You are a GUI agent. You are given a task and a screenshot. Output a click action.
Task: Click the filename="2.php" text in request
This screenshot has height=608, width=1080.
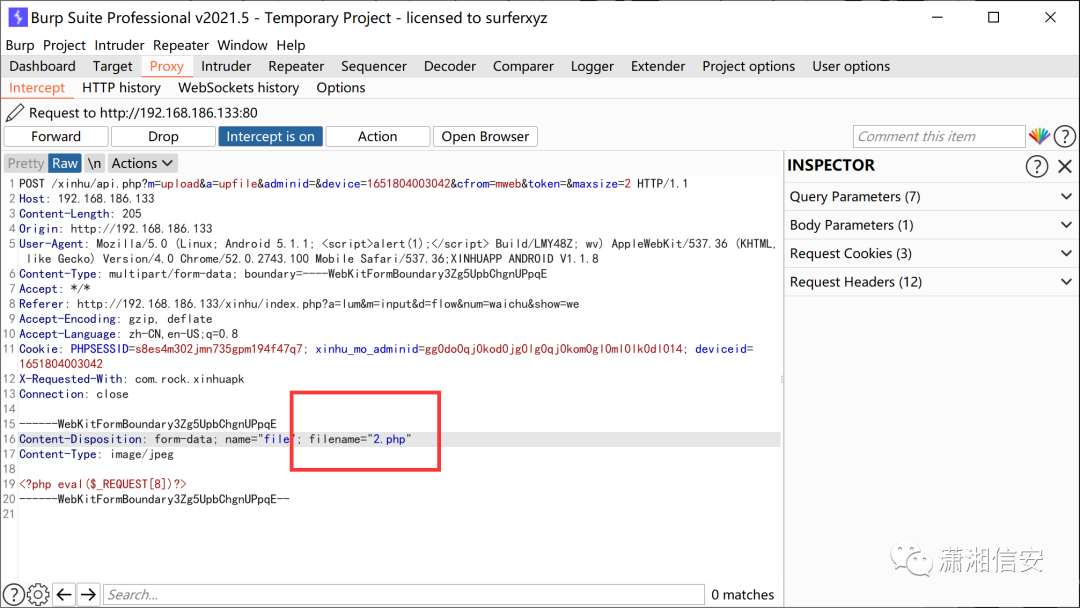[360, 439]
